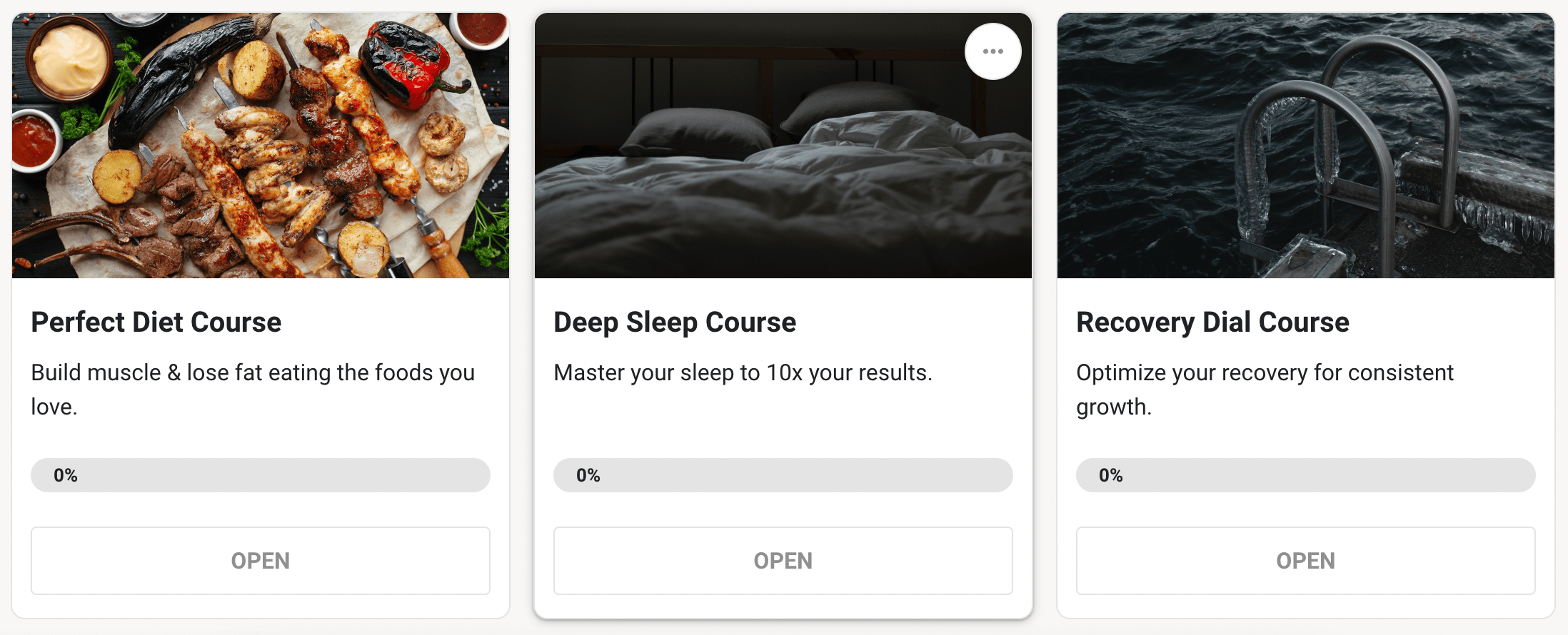Click the 0% label on Perfect Diet

click(66, 475)
